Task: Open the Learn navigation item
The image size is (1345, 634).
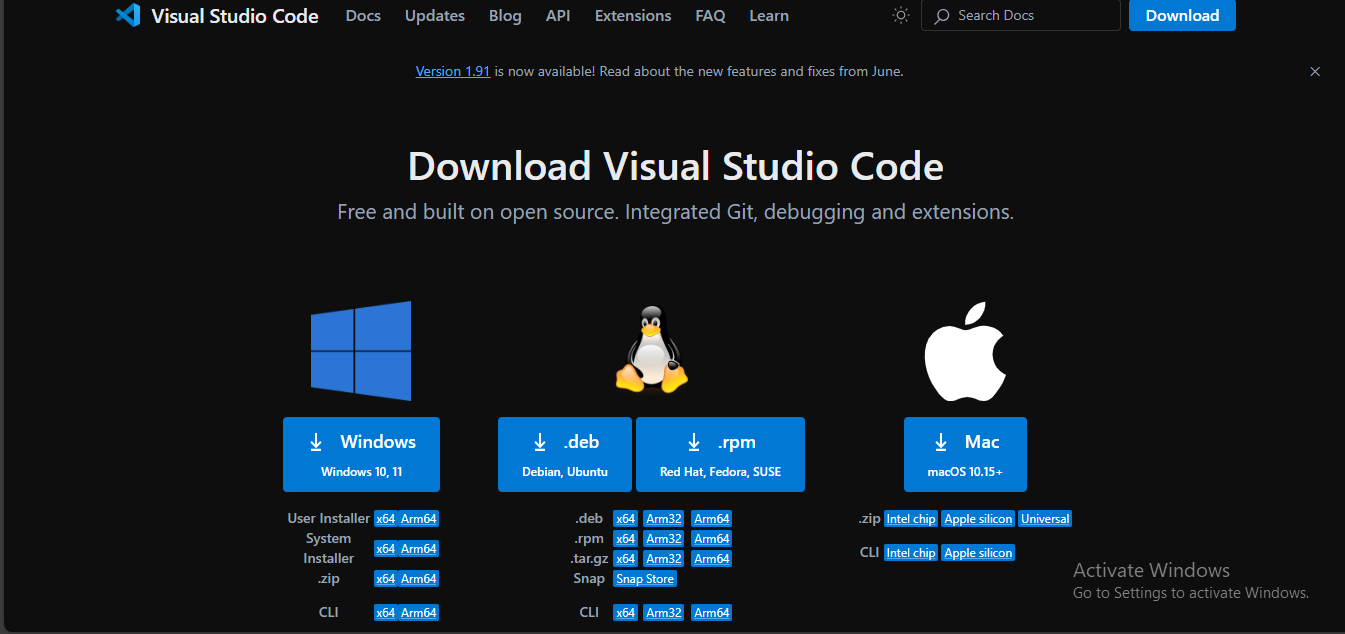Action: click(769, 15)
